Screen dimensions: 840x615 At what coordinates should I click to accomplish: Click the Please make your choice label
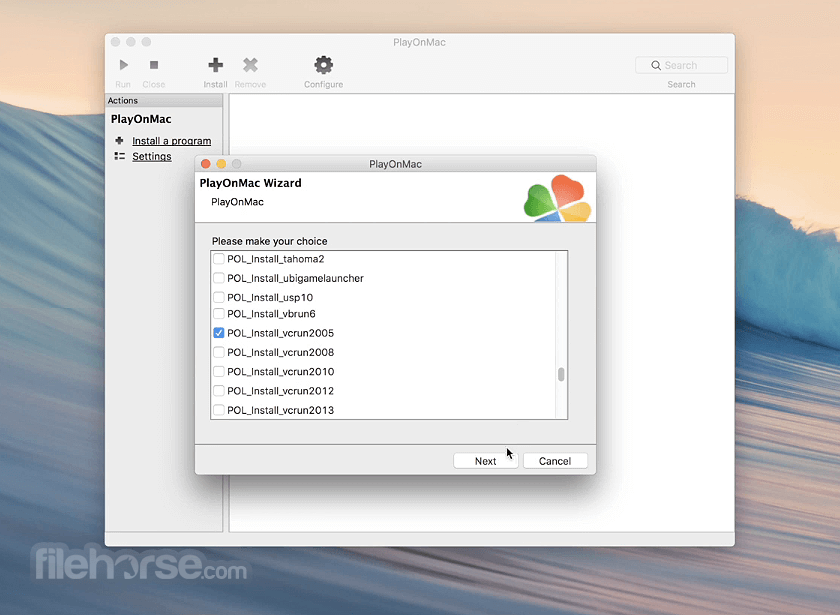(x=269, y=241)
